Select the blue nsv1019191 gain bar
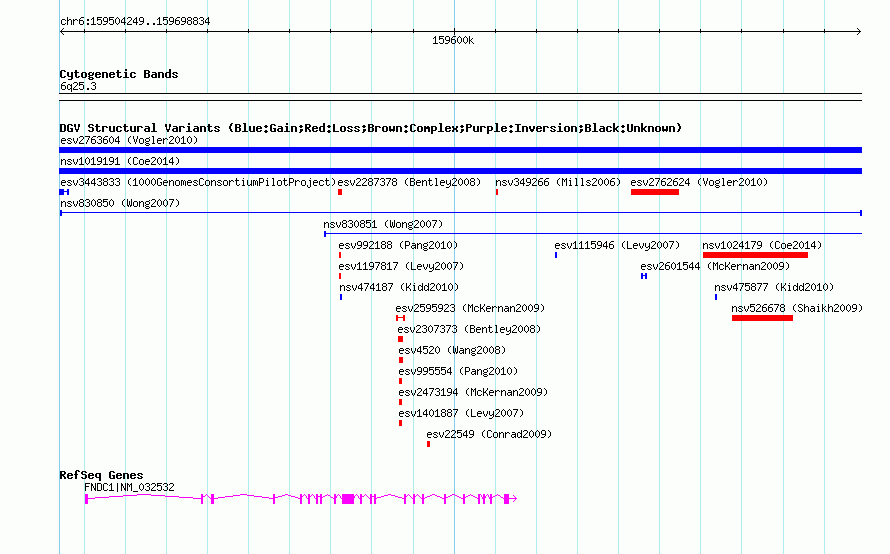This screenshot has height=554, width=890. tap(460, 171)
